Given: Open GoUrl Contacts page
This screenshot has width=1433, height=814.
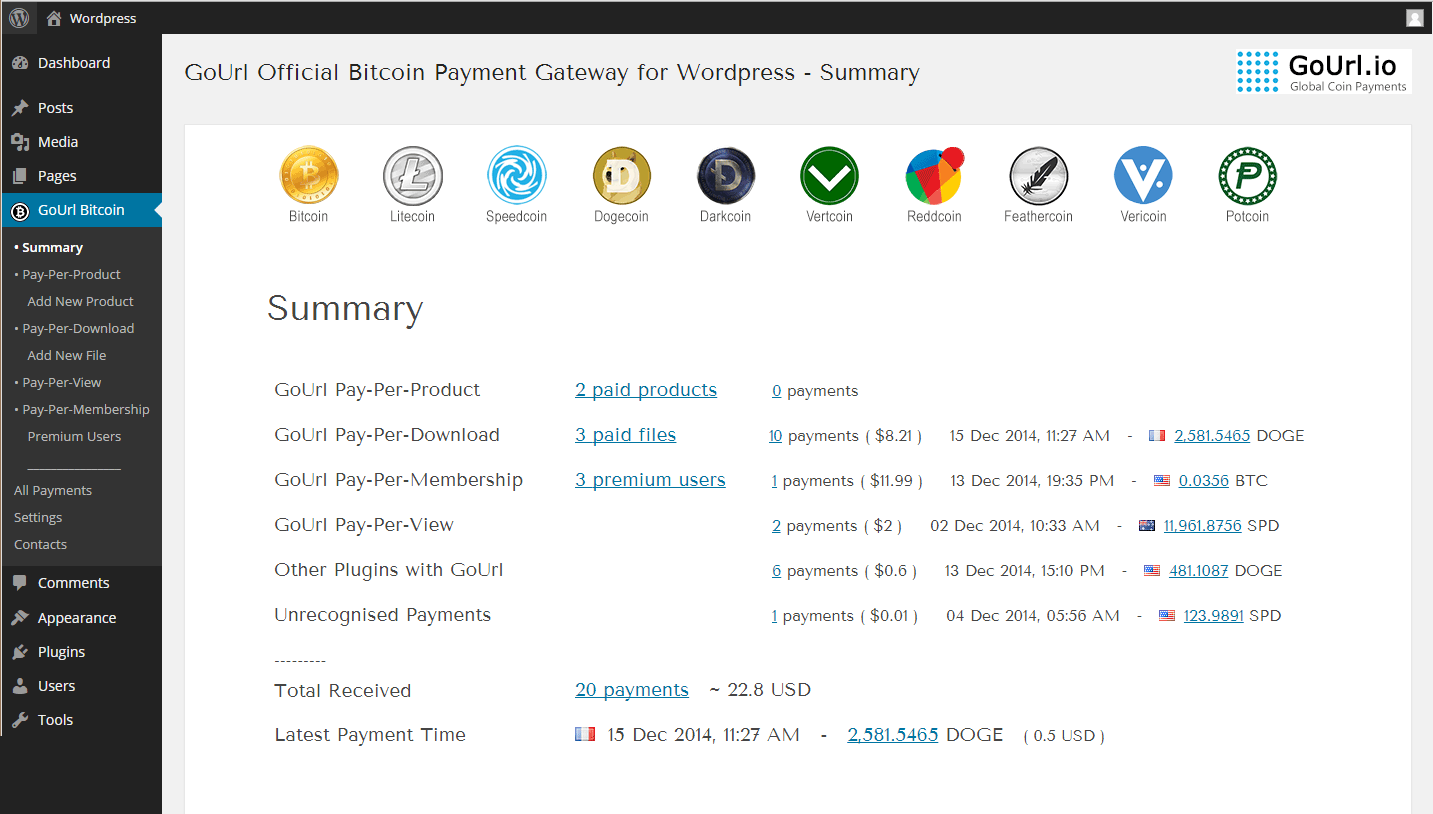Looking at the screenshot, I should (x=40, y=544).
